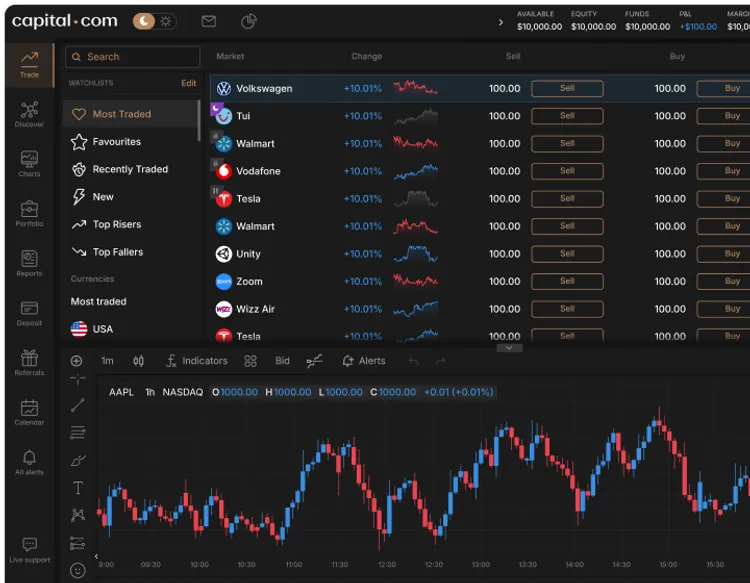Open the 1m timeframe selector
This screenshot has width=750, height=583.
[x=107, y=361]
